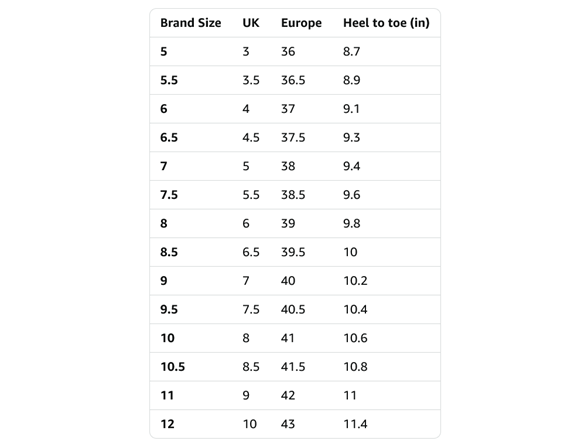Viewport: 588px width, 441px height.
Task: Click the UK column header
Action: click(x=250, y=23)
